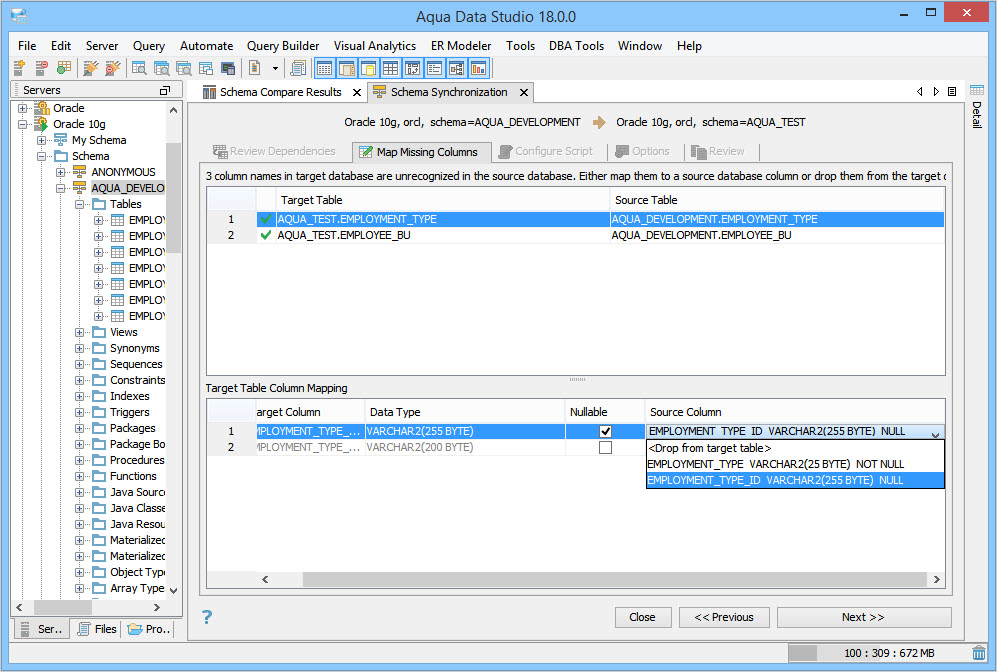This screenshot has width=997, height=672.
Task: Click the trash can memory icon
Action: tap(979, 653)
